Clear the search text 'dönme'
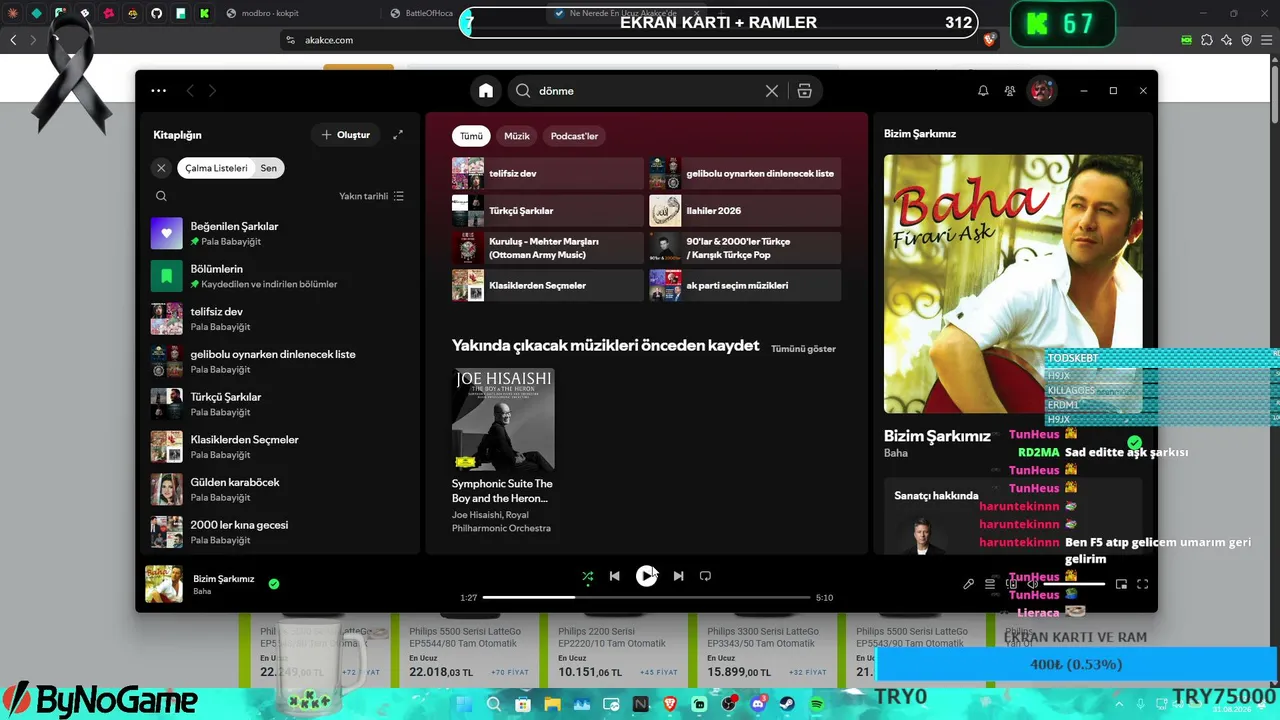Viewport: 1280px width, 720px height. coord(772,91)
